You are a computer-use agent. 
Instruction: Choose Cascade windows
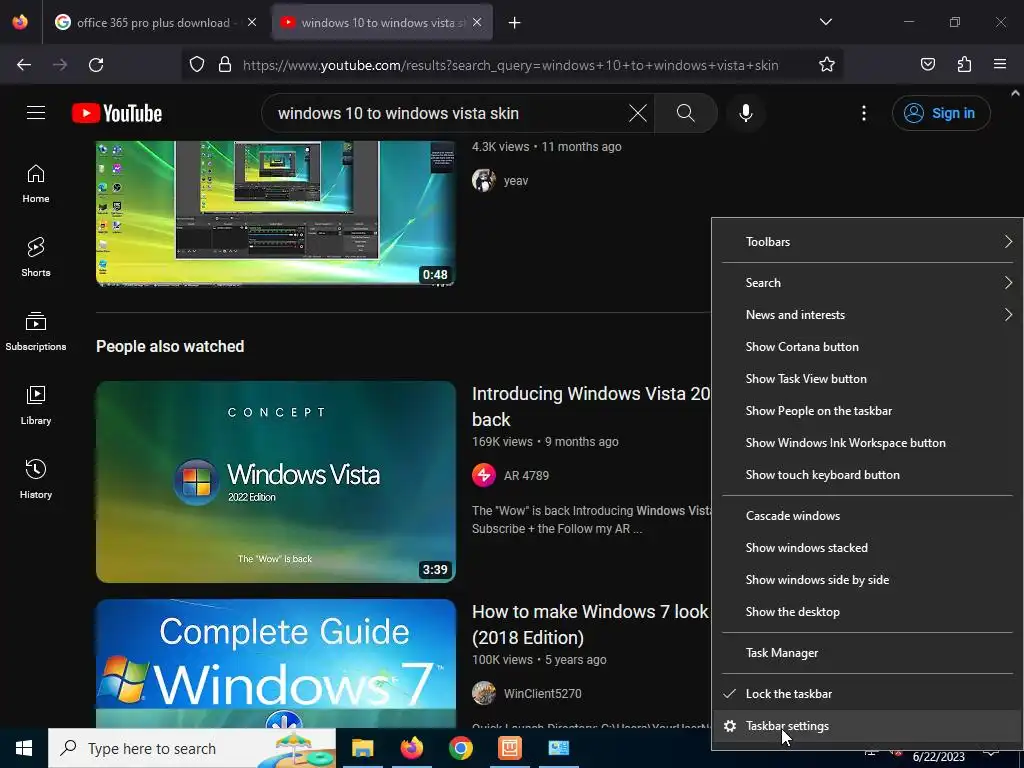click(x=867, y=516)
